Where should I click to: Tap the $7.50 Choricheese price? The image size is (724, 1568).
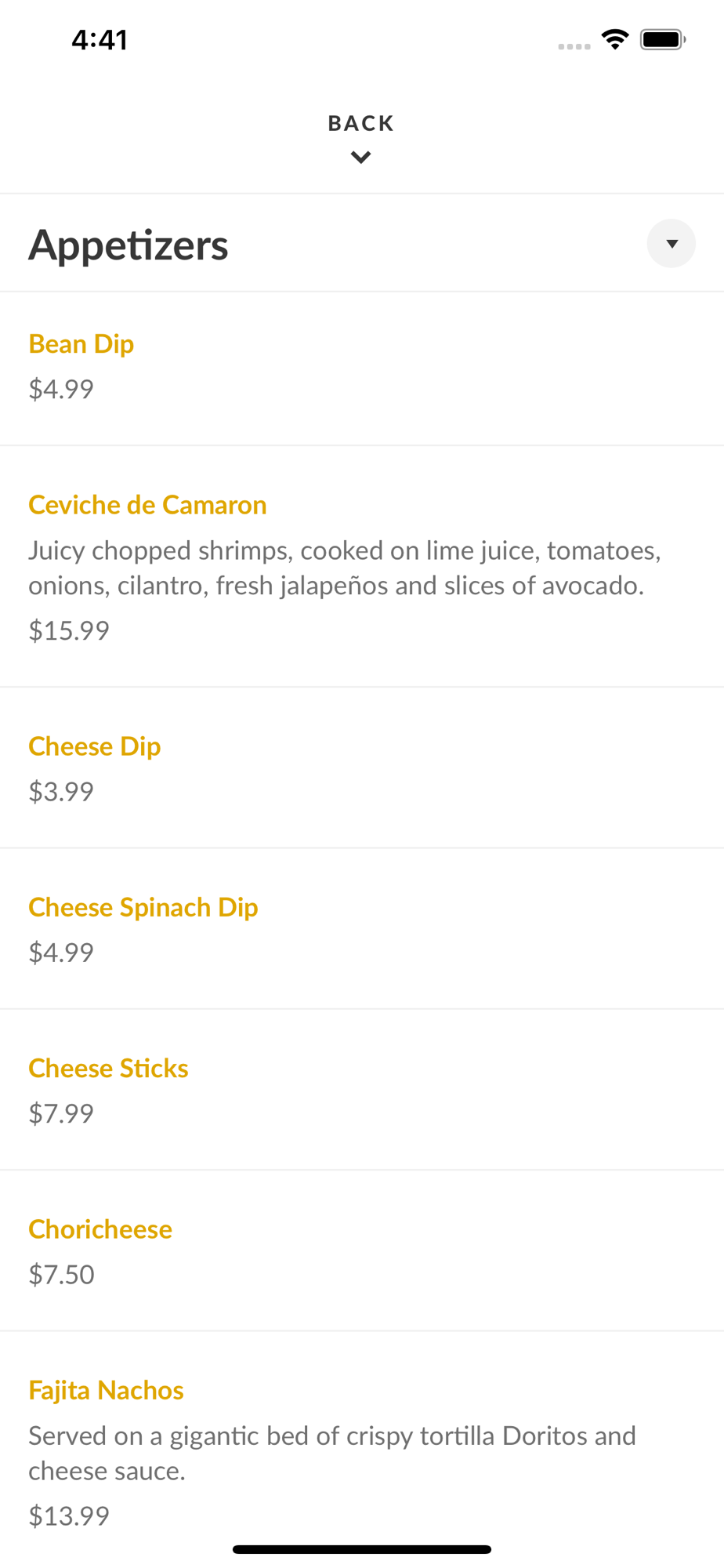pos(61,1274)
